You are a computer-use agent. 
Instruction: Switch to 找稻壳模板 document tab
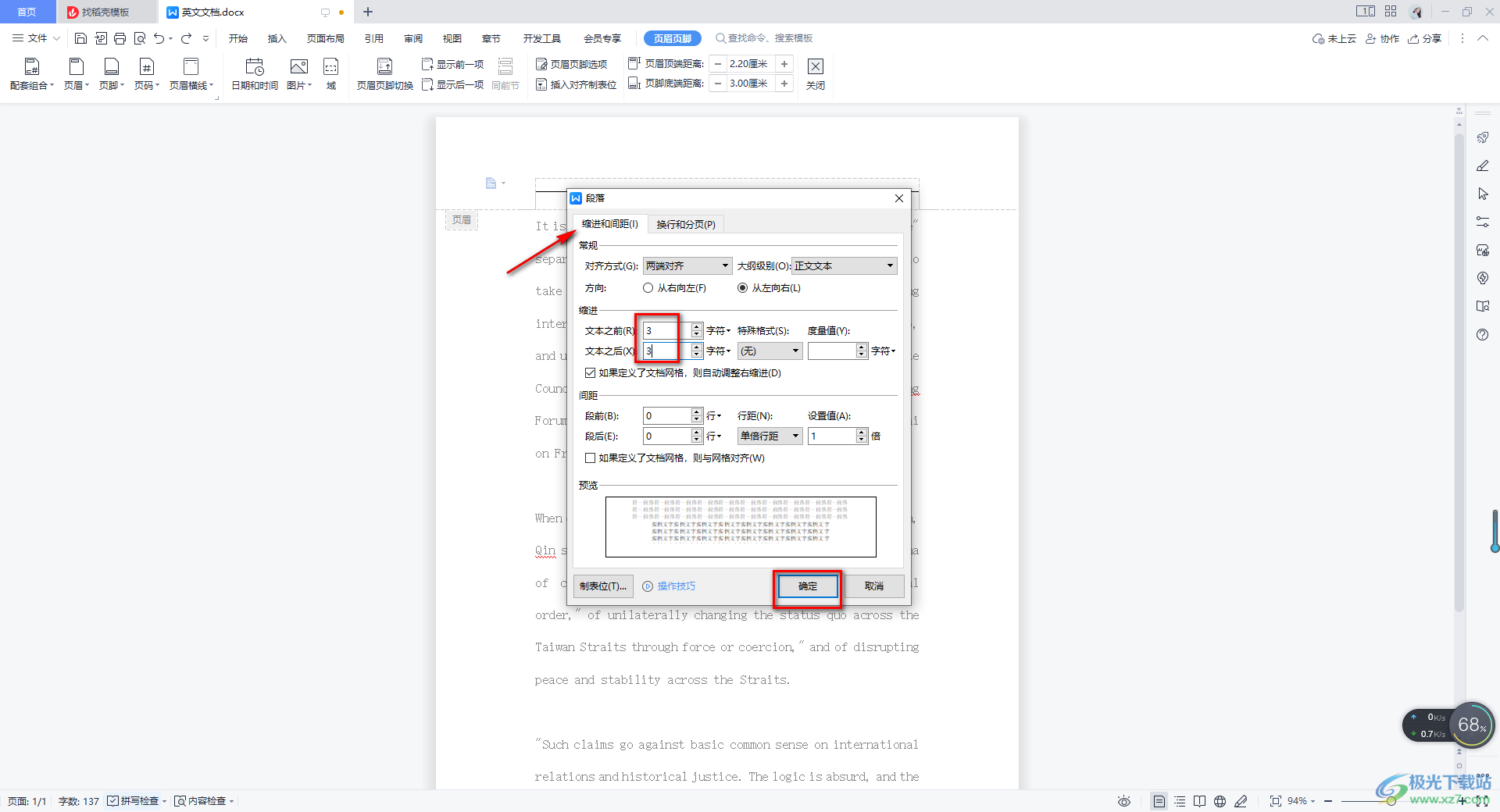pyautogui.click(x=105, y=12)
